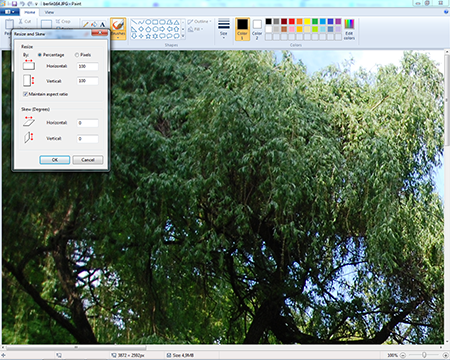Image resolution: width=450 pixels, height=360 pixels.
Task: Click OK in Resize and Skew dialog
Action: (x=55, y=160)
